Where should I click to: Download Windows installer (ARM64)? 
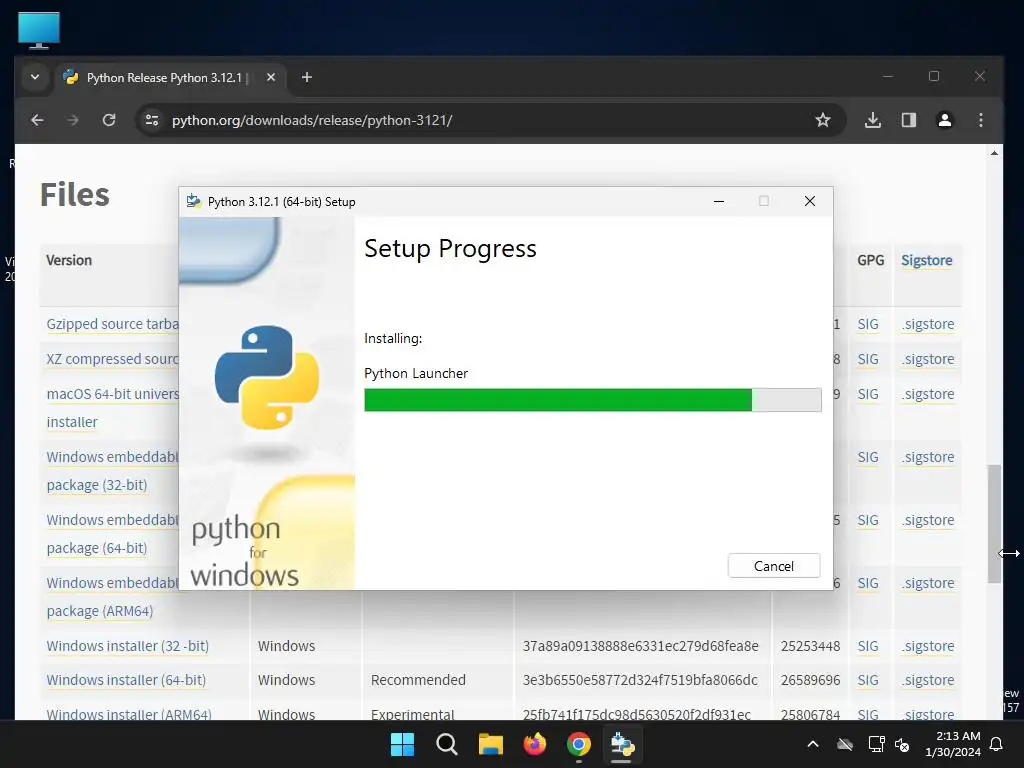click(129, 714)
